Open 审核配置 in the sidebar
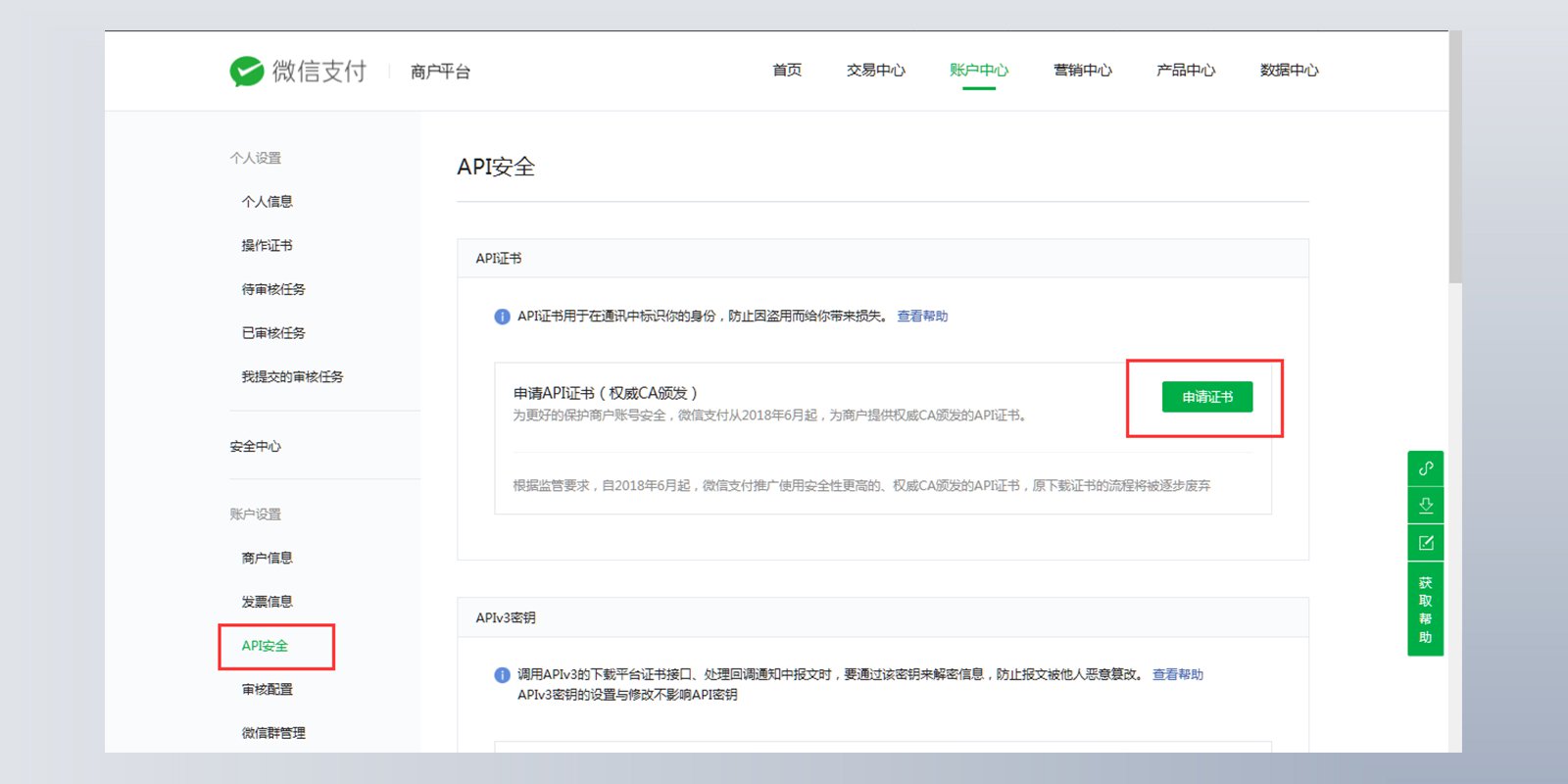Image resolution: width=1568 pixels, height=784 pixels. (x=267, y=690)
